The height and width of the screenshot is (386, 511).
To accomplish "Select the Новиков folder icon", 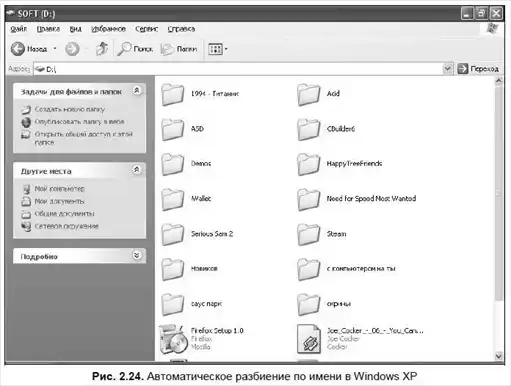I will pos(173,269).
